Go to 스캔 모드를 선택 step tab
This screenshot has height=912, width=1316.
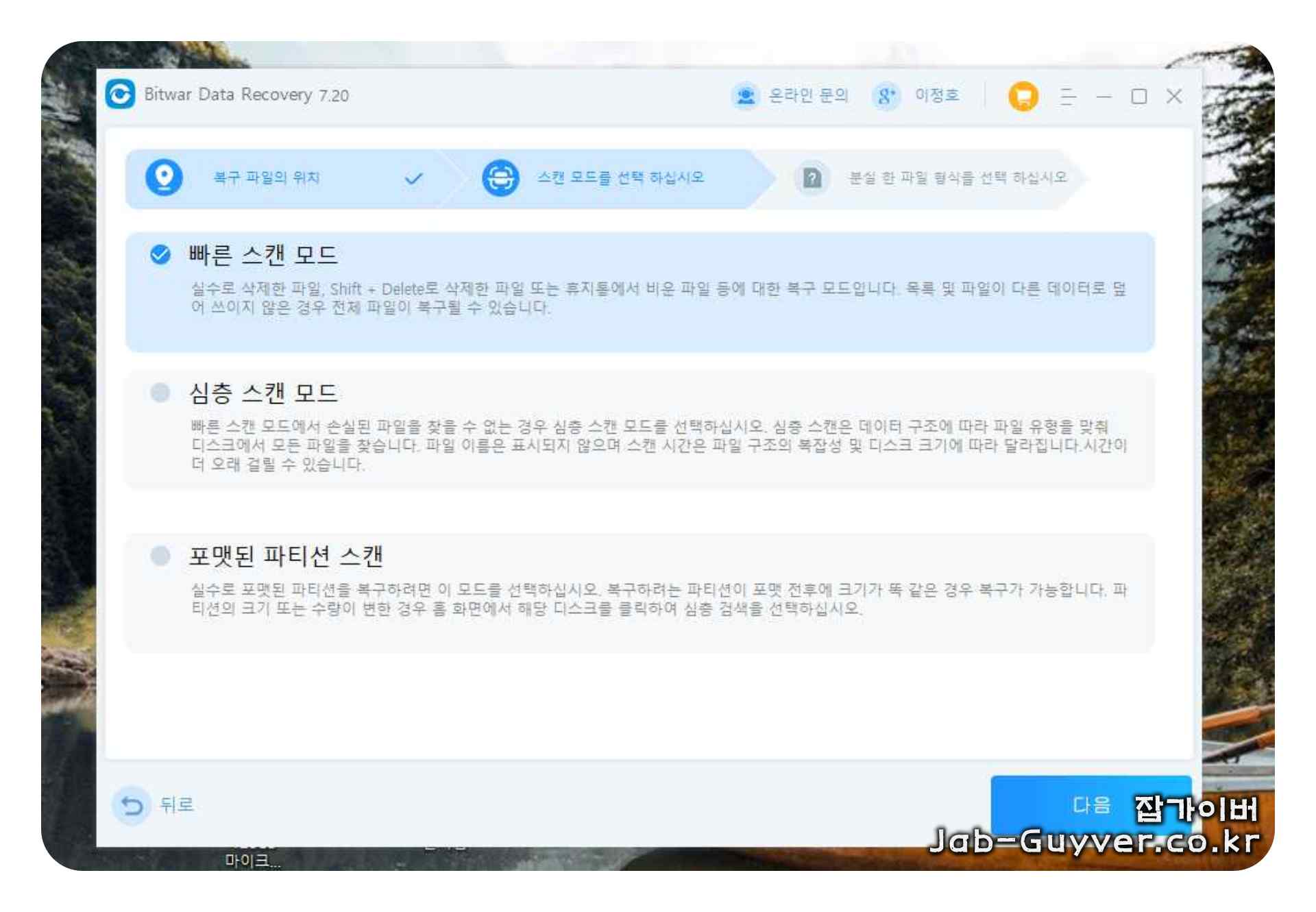tap(620, 178)
